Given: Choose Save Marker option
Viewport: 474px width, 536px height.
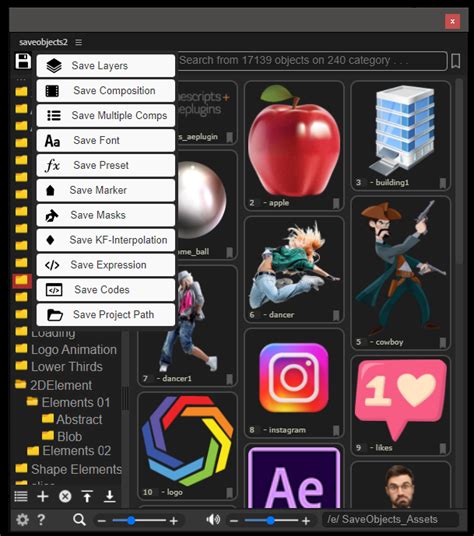Looking at the screenshot, I should [106, 190].
